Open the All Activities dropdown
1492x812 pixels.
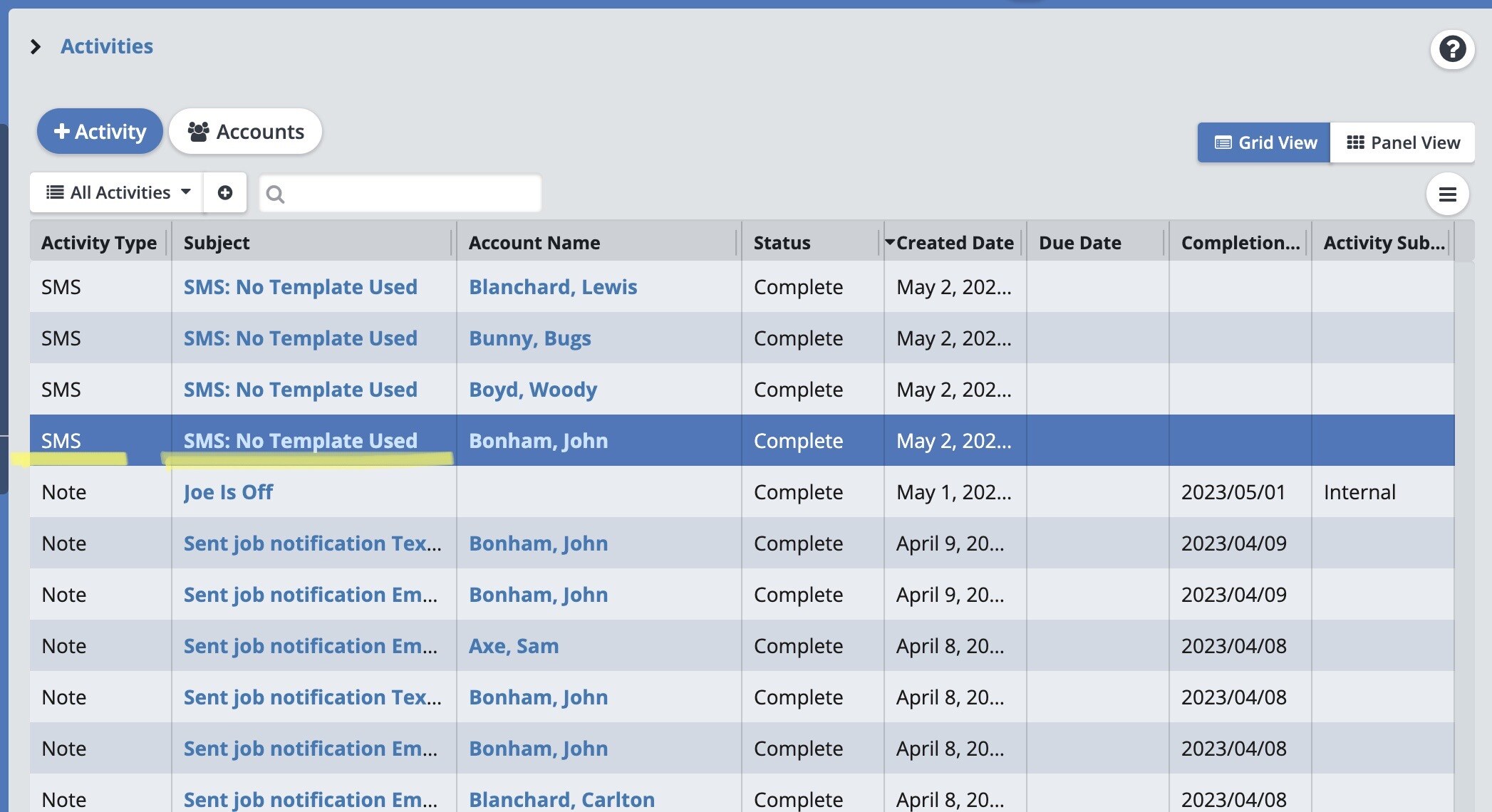click(118, 192)
